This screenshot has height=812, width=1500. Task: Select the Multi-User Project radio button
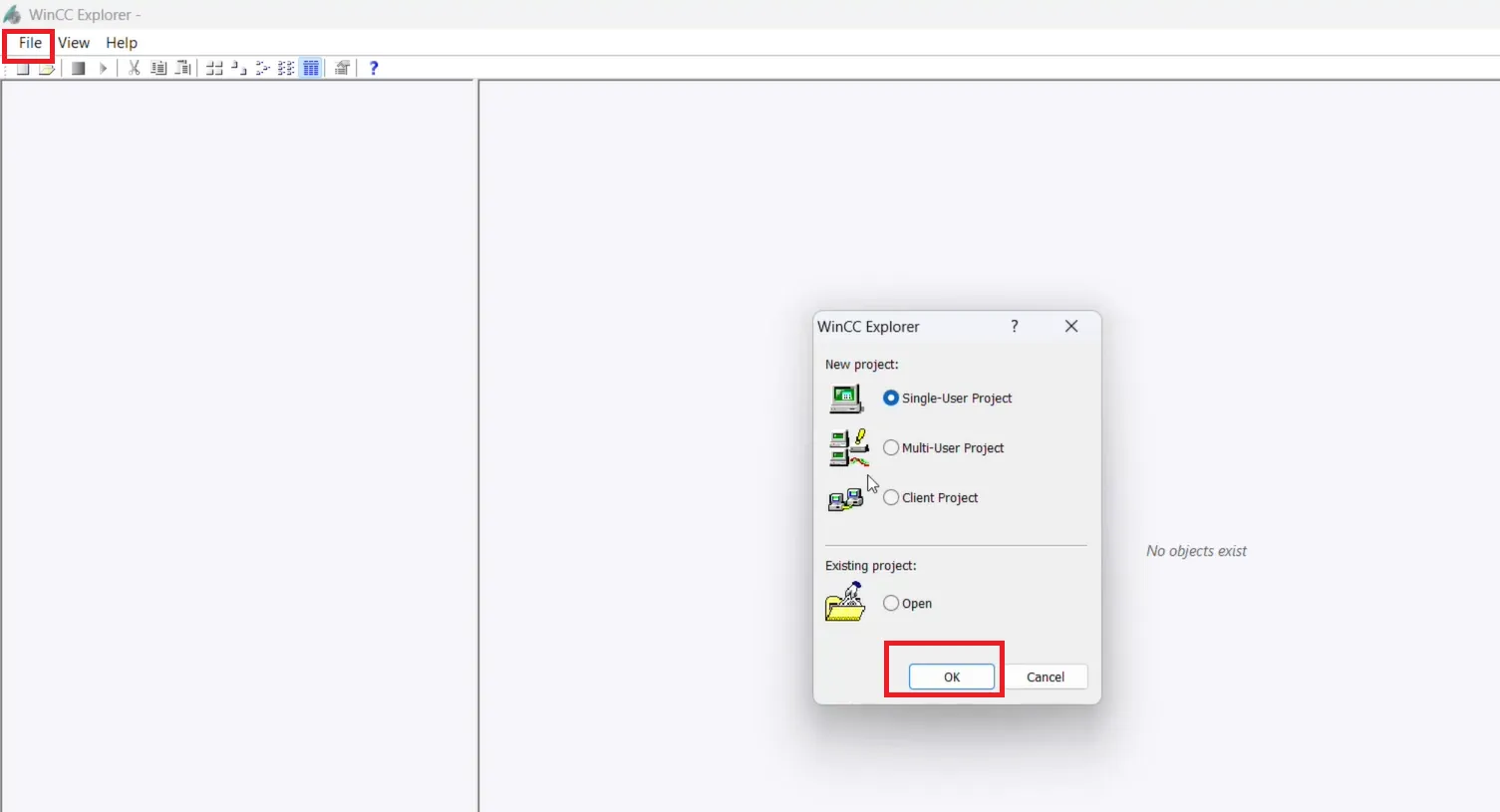[891, 447]
